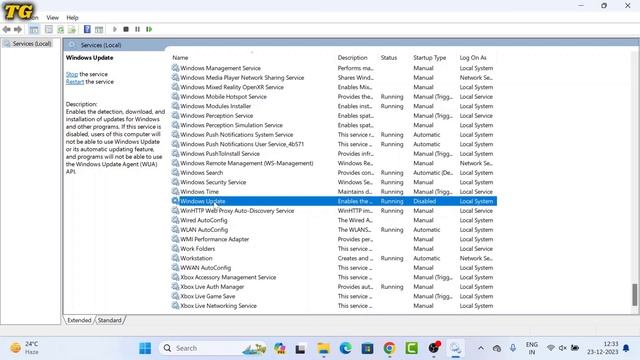Switch to the Standard tab
The width and height of the screenshot is (640, 360).
109,320
